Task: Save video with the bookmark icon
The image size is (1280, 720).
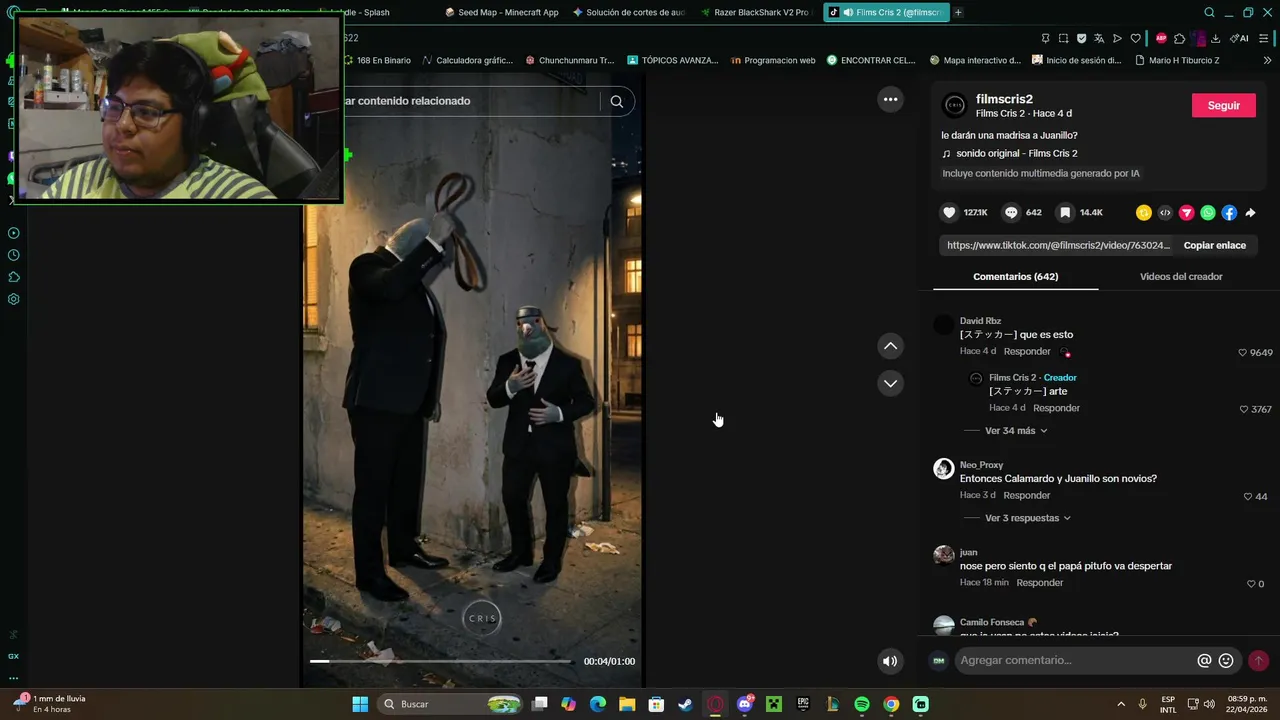Action: 1065,212
